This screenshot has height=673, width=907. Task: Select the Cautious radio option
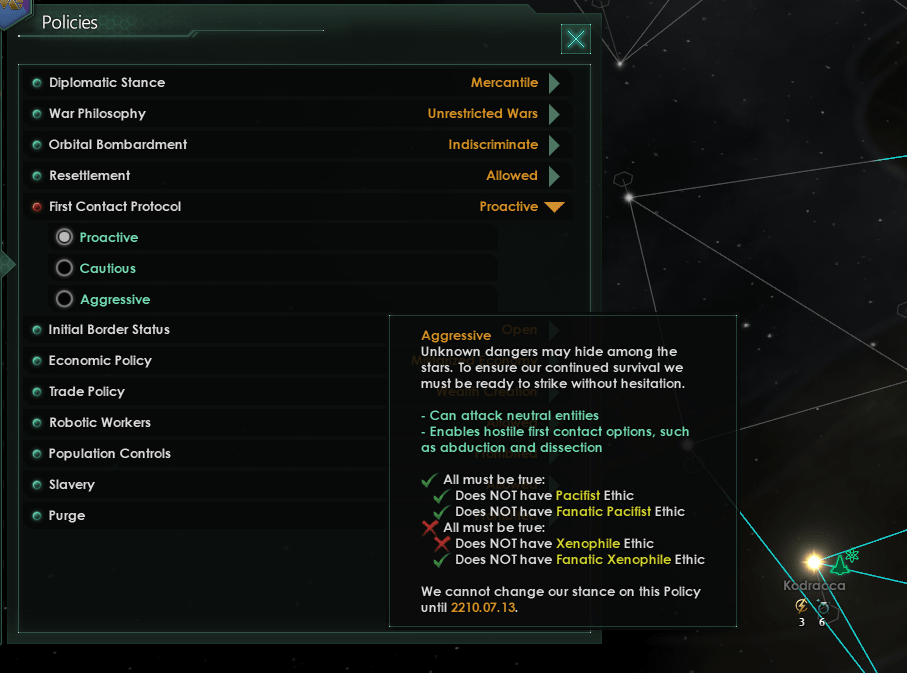click(64, 268)
